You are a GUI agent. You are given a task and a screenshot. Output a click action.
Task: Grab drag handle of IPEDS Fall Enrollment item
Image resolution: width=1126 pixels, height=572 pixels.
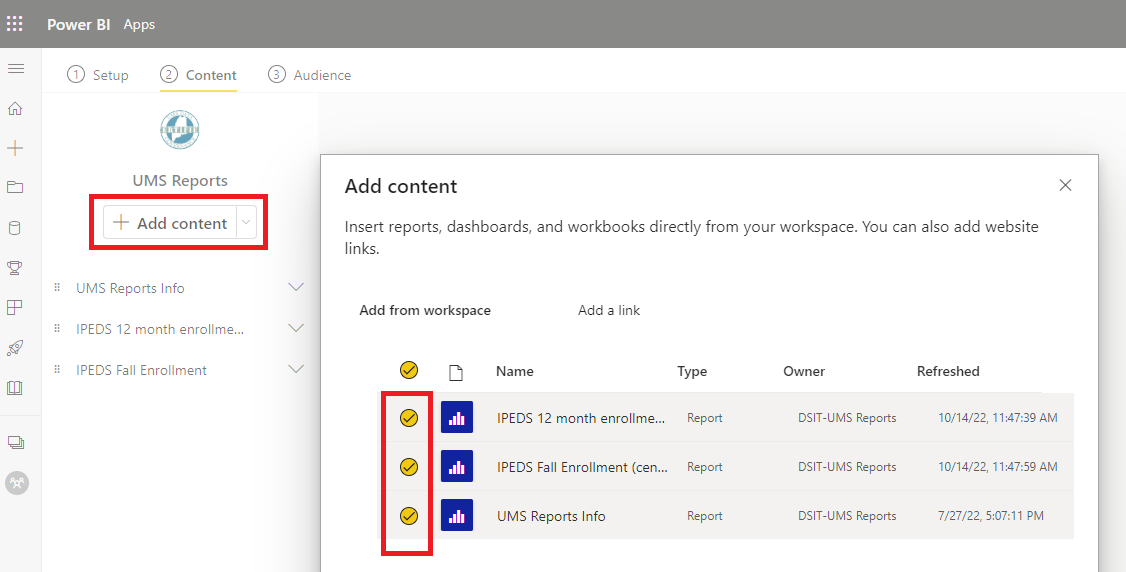[x=57, y=370]
